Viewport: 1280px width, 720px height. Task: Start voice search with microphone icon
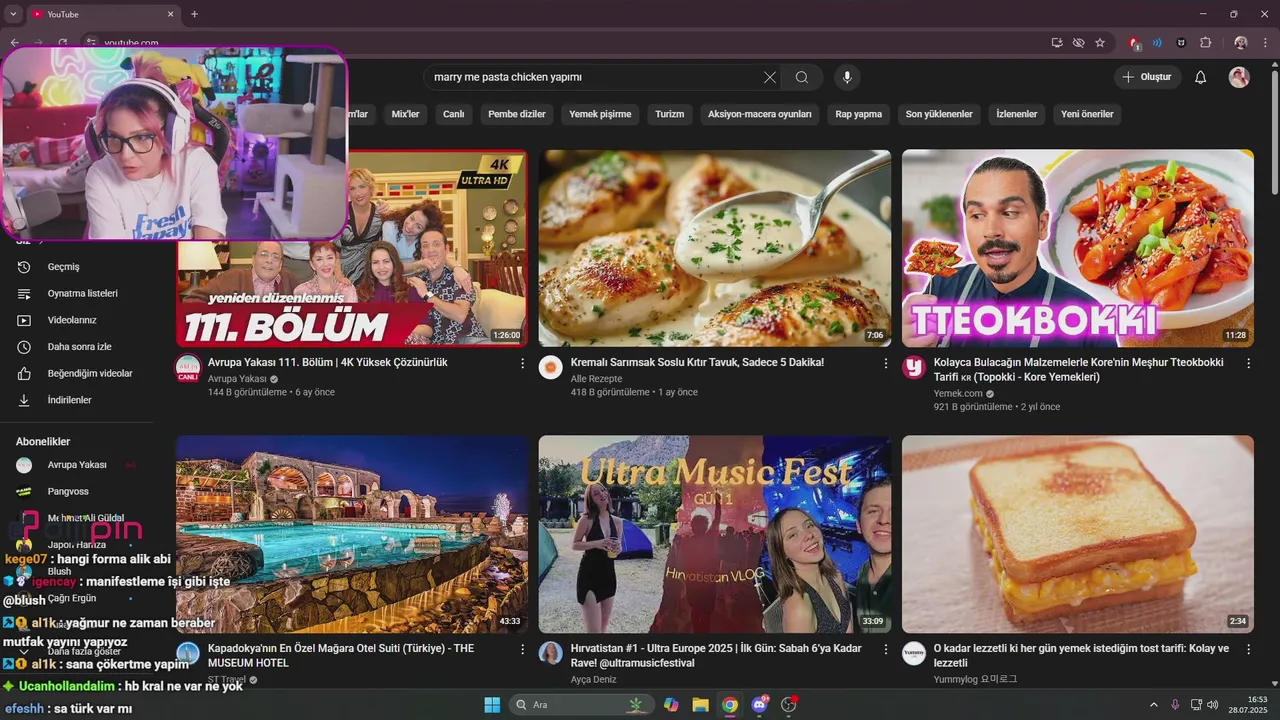pyautogui.click(x=847, y=77)
